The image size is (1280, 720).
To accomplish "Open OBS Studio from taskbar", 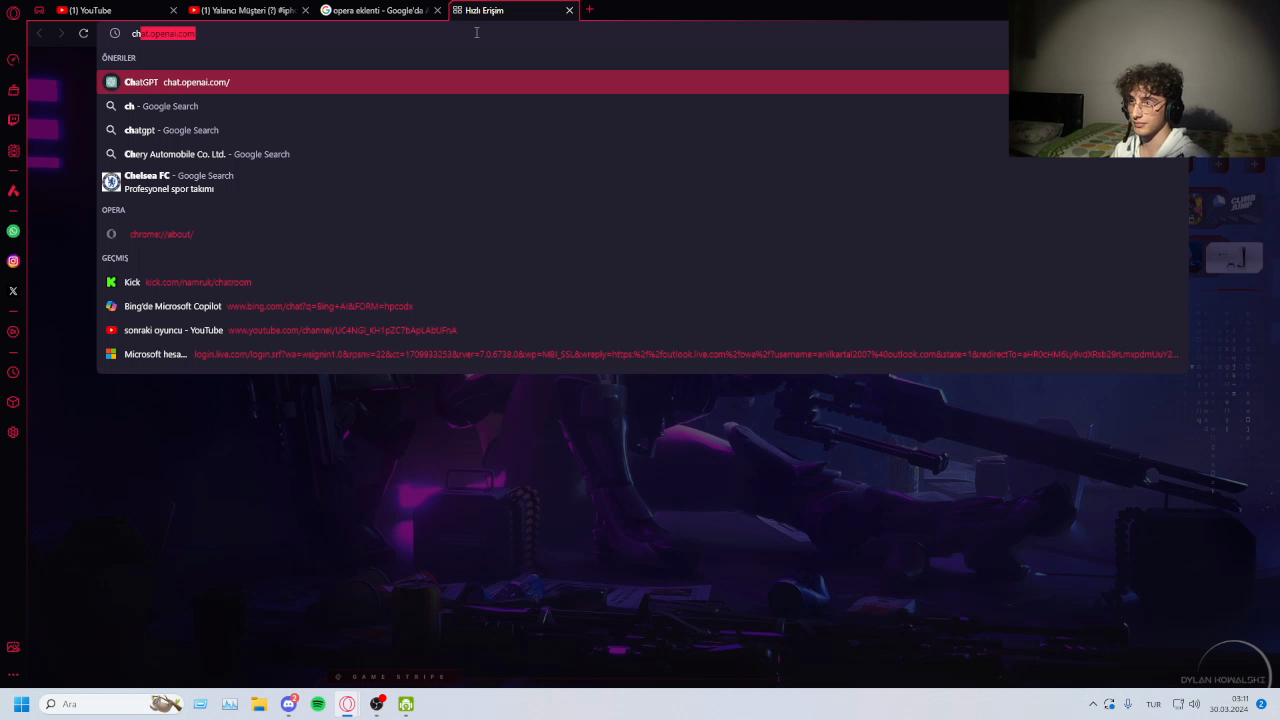I will point(377,704).
